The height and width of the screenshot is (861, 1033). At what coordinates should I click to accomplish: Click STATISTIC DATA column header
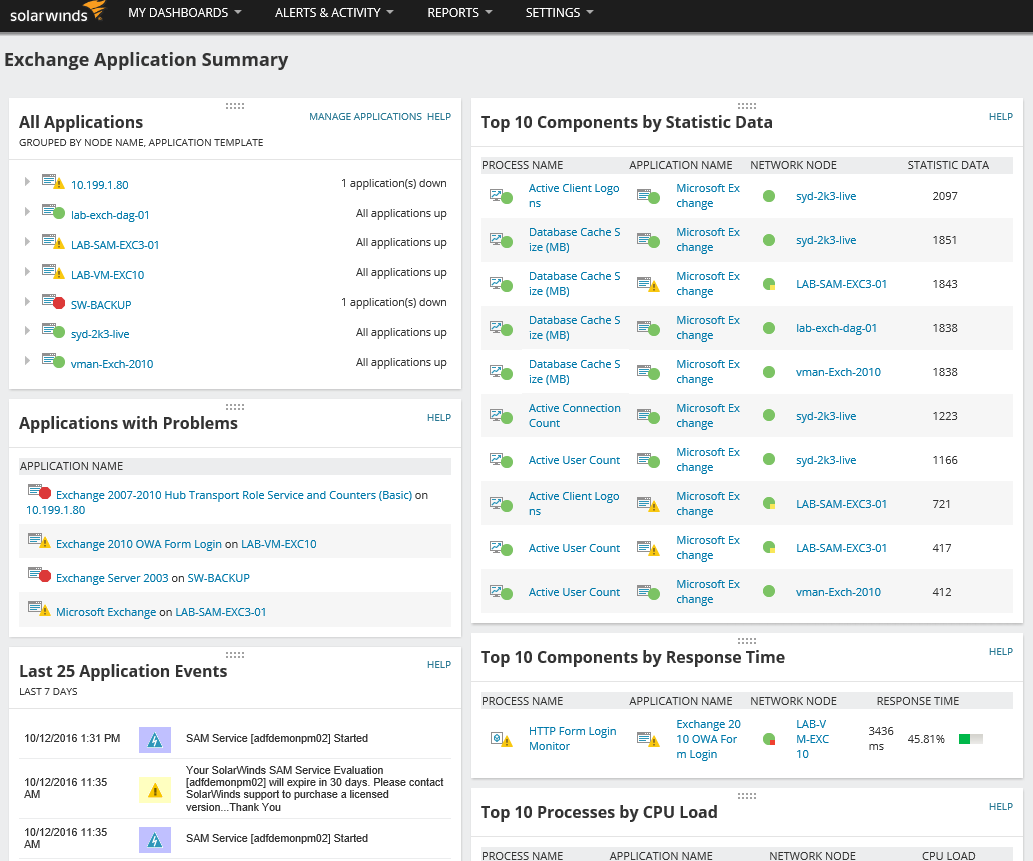click(948, 165)
